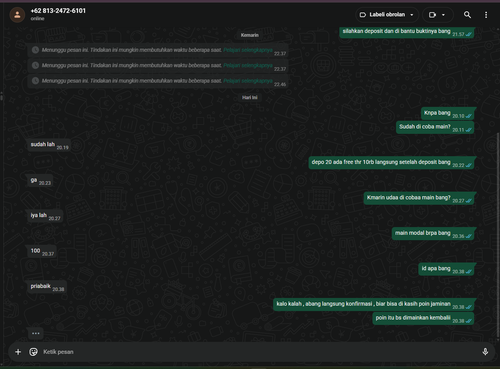Viewport: 500px width, 369px height.
Task: Select the 'depo 20 ada free thr 10rb' message
Action: point(391,163)
